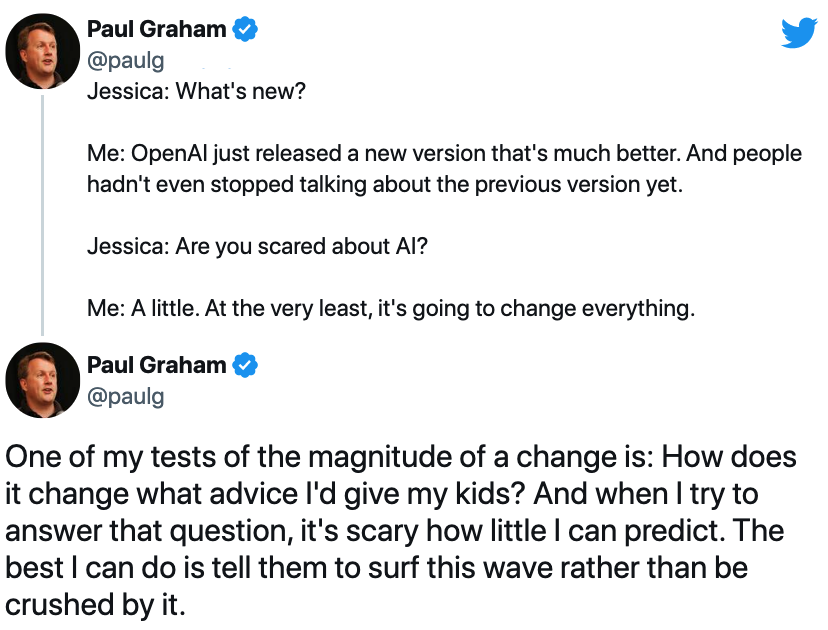Click the line ending "previous version yet."
828x630 pixels.
pos(385,185)
